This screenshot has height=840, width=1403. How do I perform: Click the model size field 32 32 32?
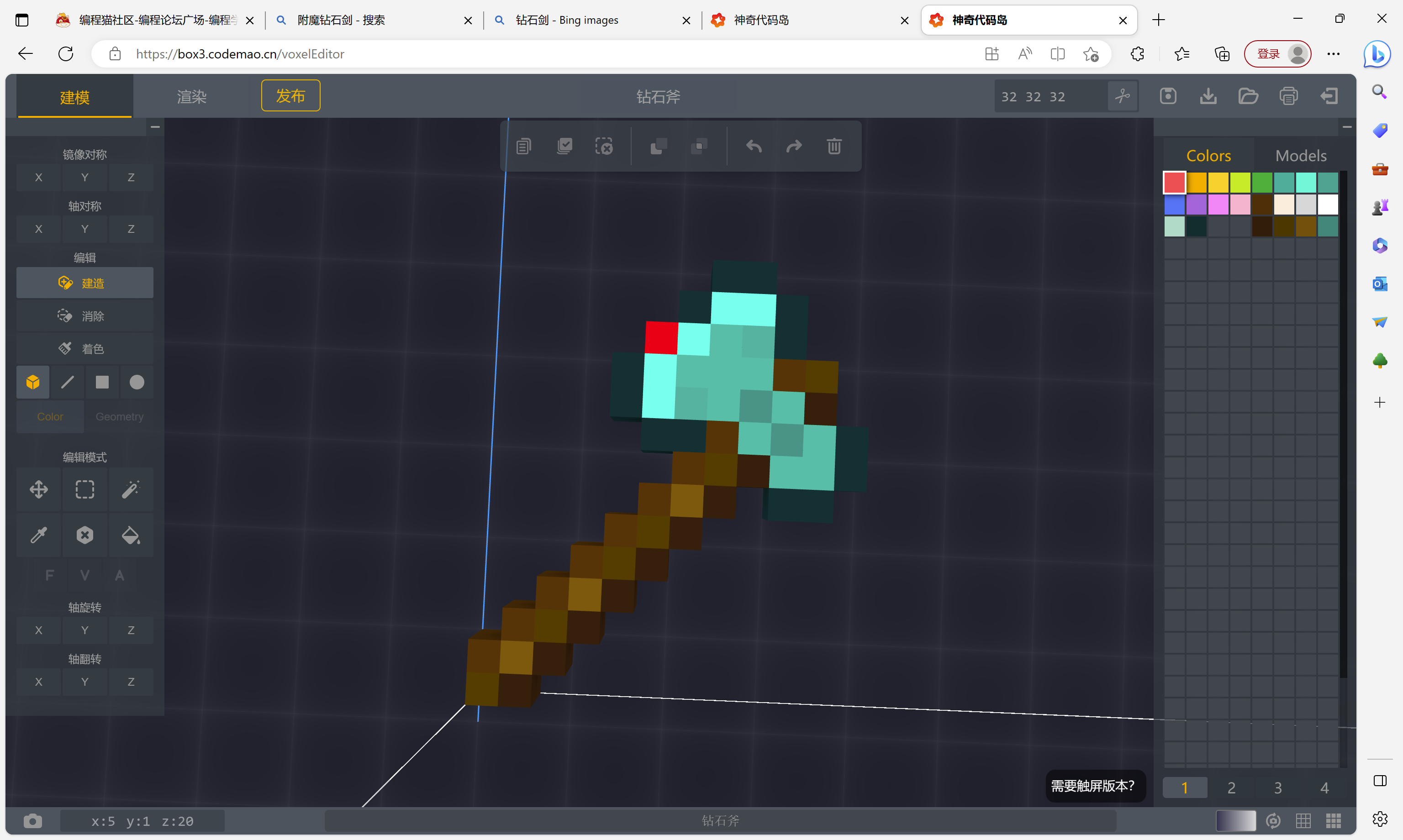[1051, 97]
